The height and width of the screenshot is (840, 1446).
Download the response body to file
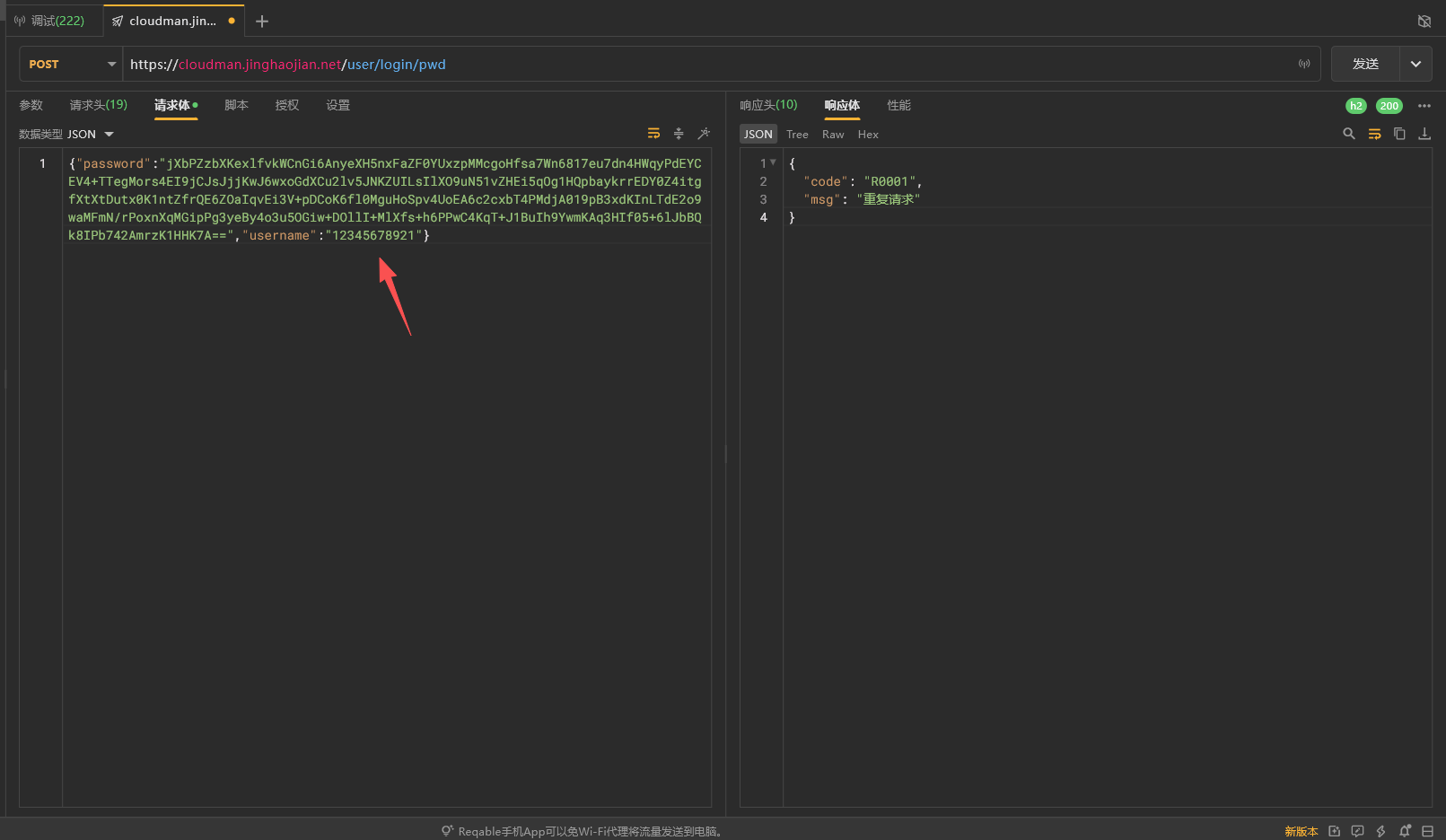pyautogui.click(x=1424, y=134)
